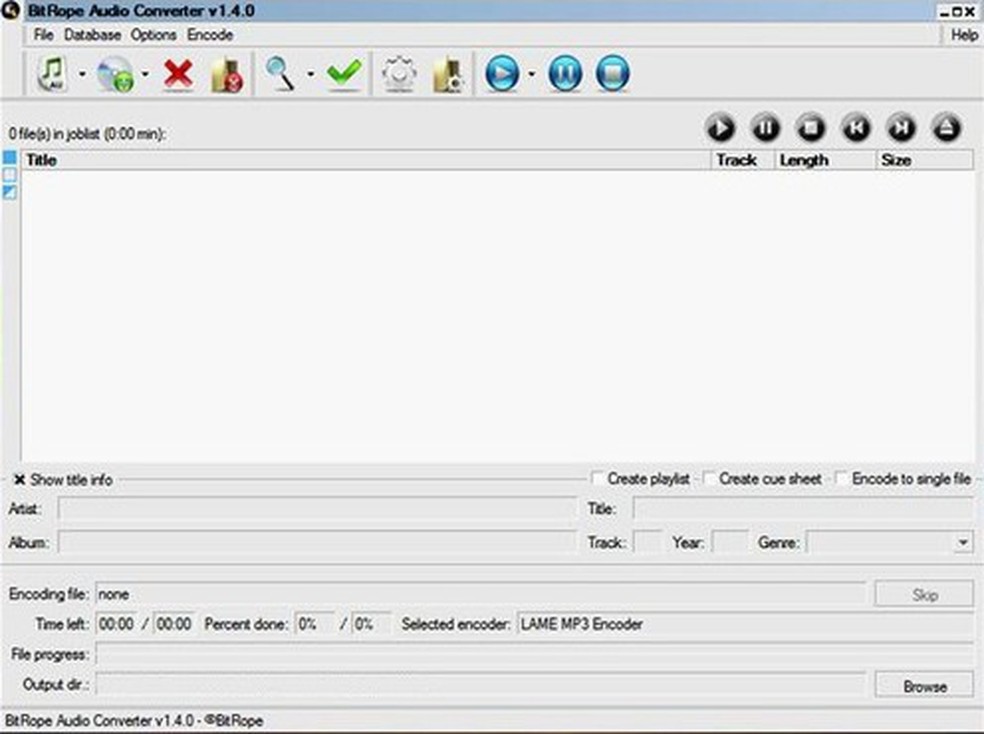Click the LAME MP3 Encoder field
Screen dimensions: 984x734
745,624
